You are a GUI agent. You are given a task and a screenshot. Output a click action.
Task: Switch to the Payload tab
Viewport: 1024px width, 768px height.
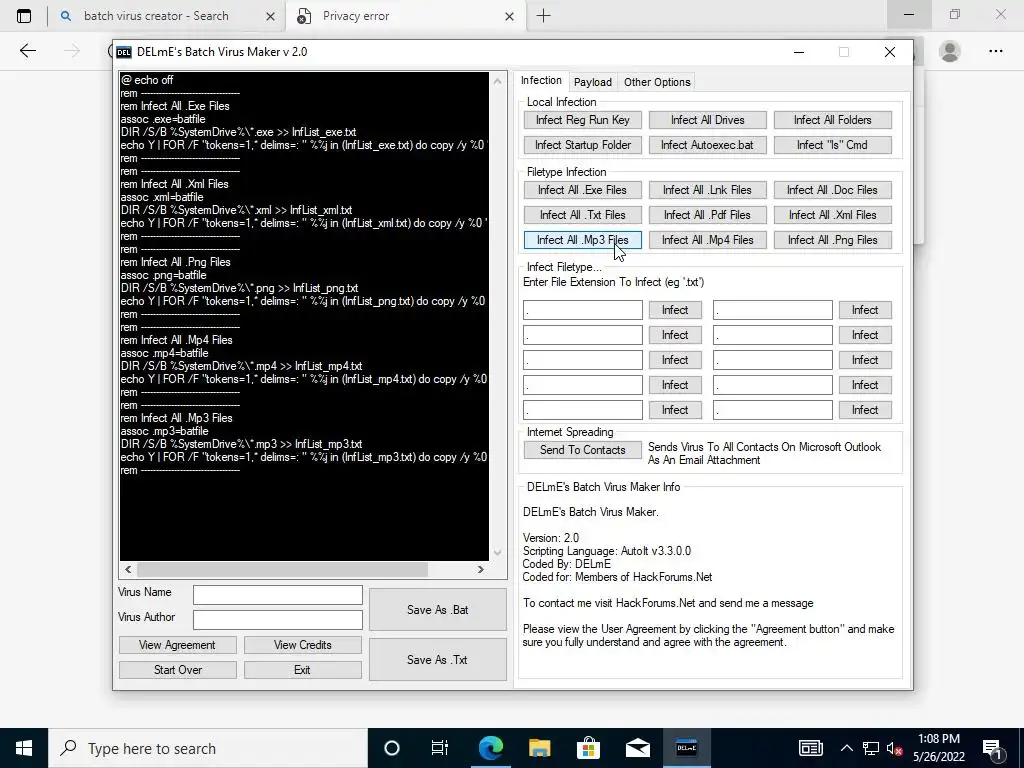[x=592, y=82]
